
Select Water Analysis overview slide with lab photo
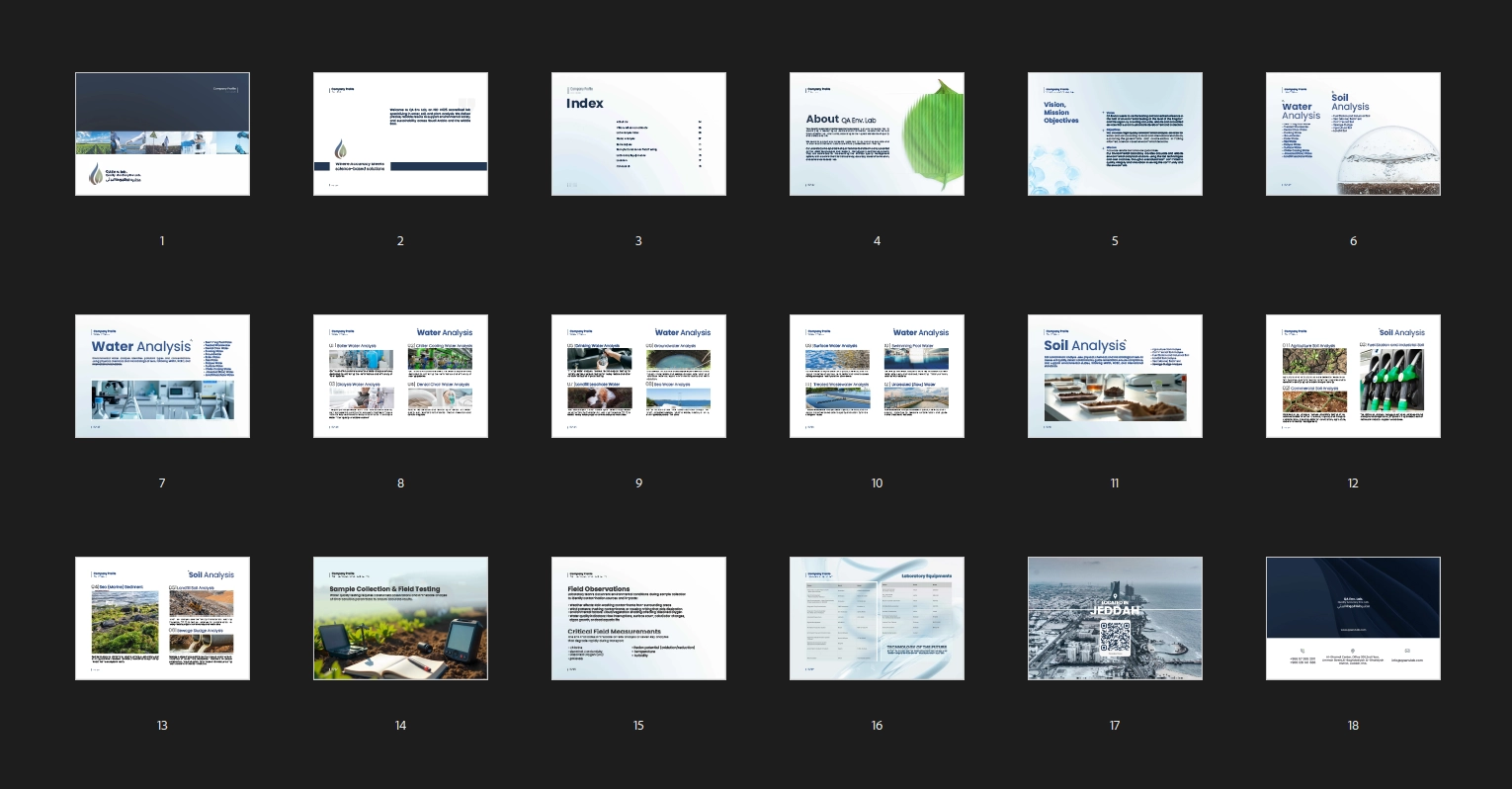coord(162,376)
